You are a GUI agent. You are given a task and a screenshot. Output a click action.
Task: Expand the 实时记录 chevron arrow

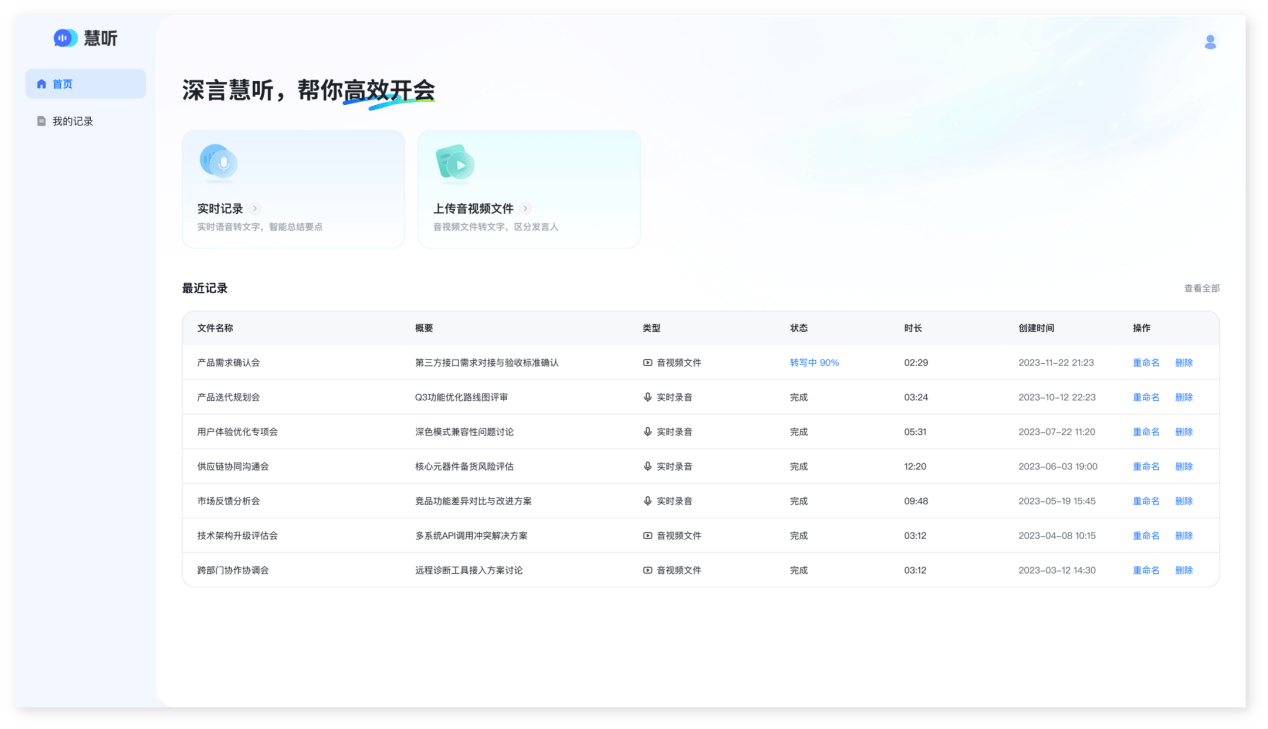pos(255,209)
